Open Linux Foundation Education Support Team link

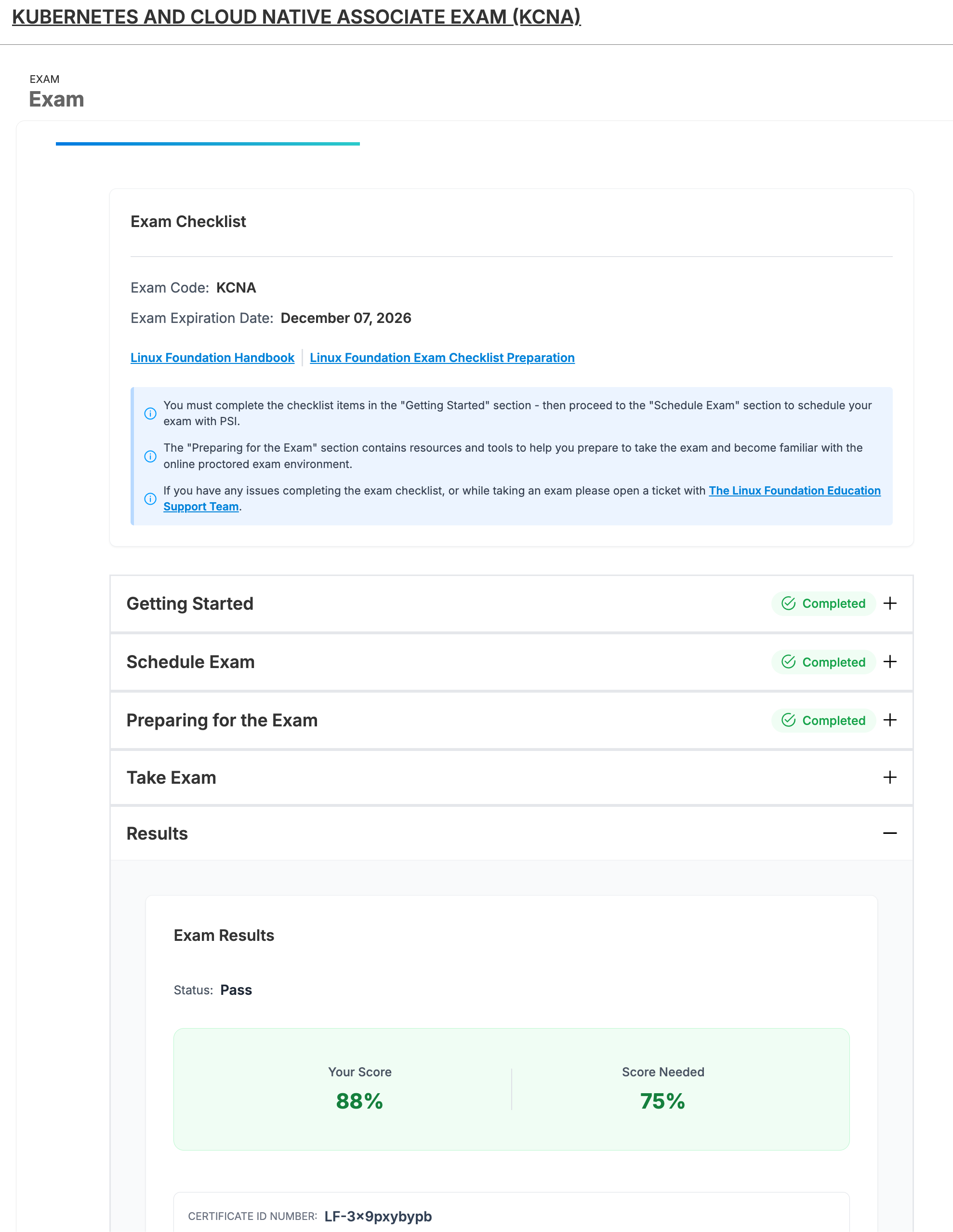click(x=794, y=491)
